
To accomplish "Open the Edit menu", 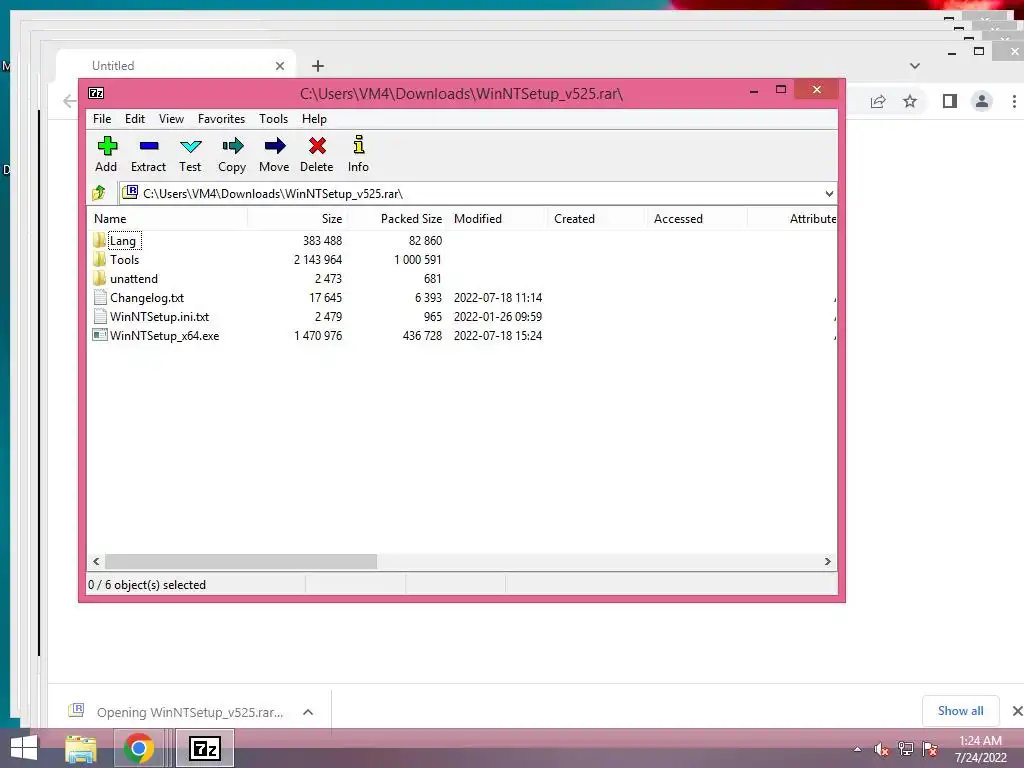I will click(135, 119).
